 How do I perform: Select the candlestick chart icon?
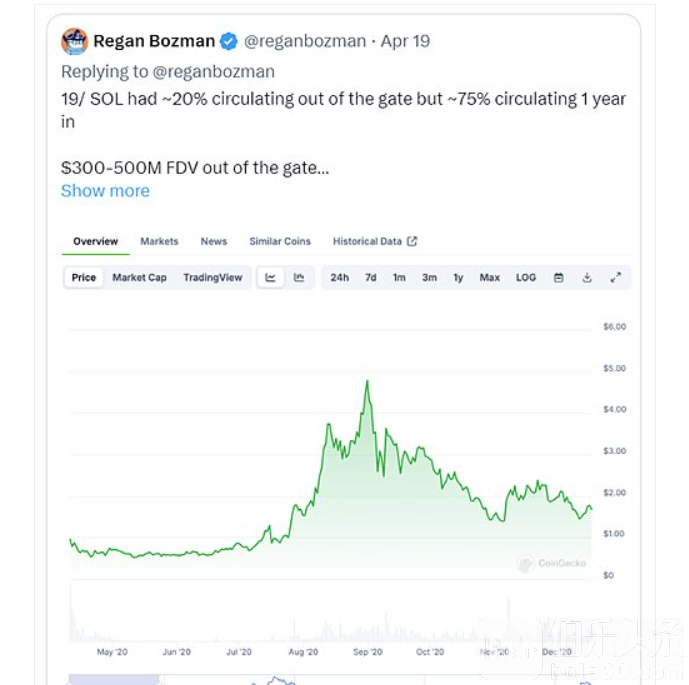299,278
